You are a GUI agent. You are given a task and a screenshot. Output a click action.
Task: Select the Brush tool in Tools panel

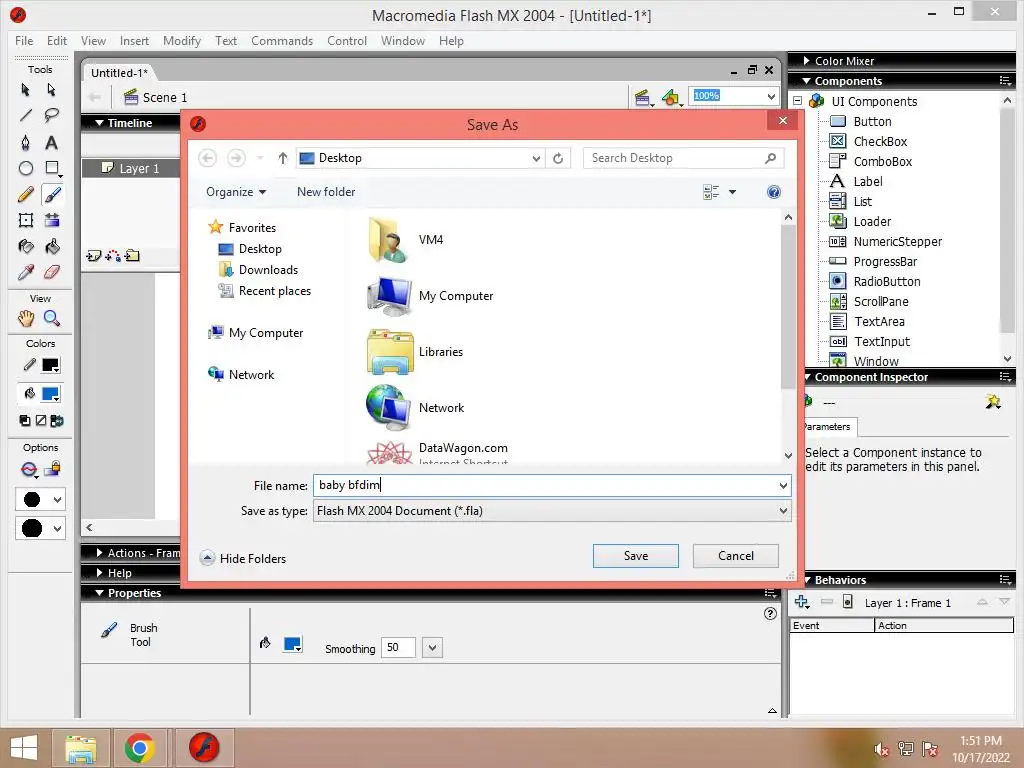tap(52, 194)
